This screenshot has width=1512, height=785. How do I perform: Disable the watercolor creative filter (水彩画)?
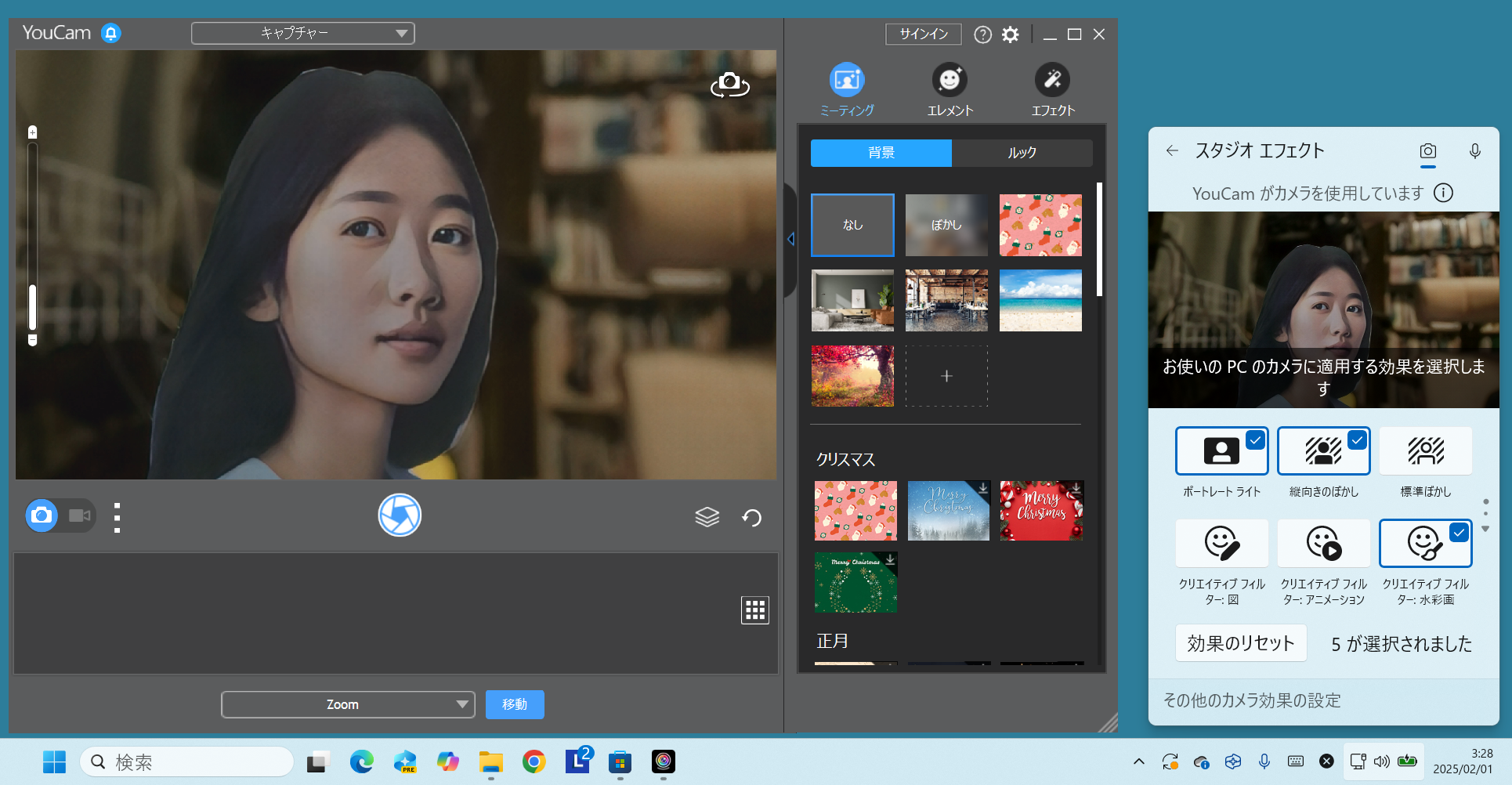click(1425, 544)
